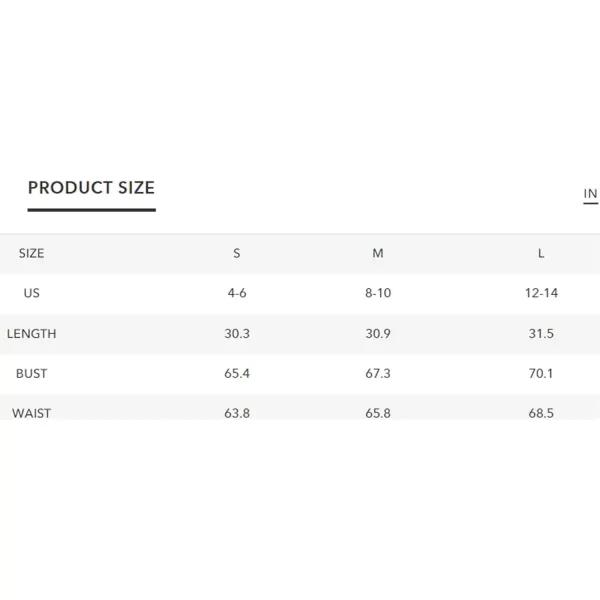Click the SIZE row label
The height and width of the screenshot is (600, 600).
31,253
